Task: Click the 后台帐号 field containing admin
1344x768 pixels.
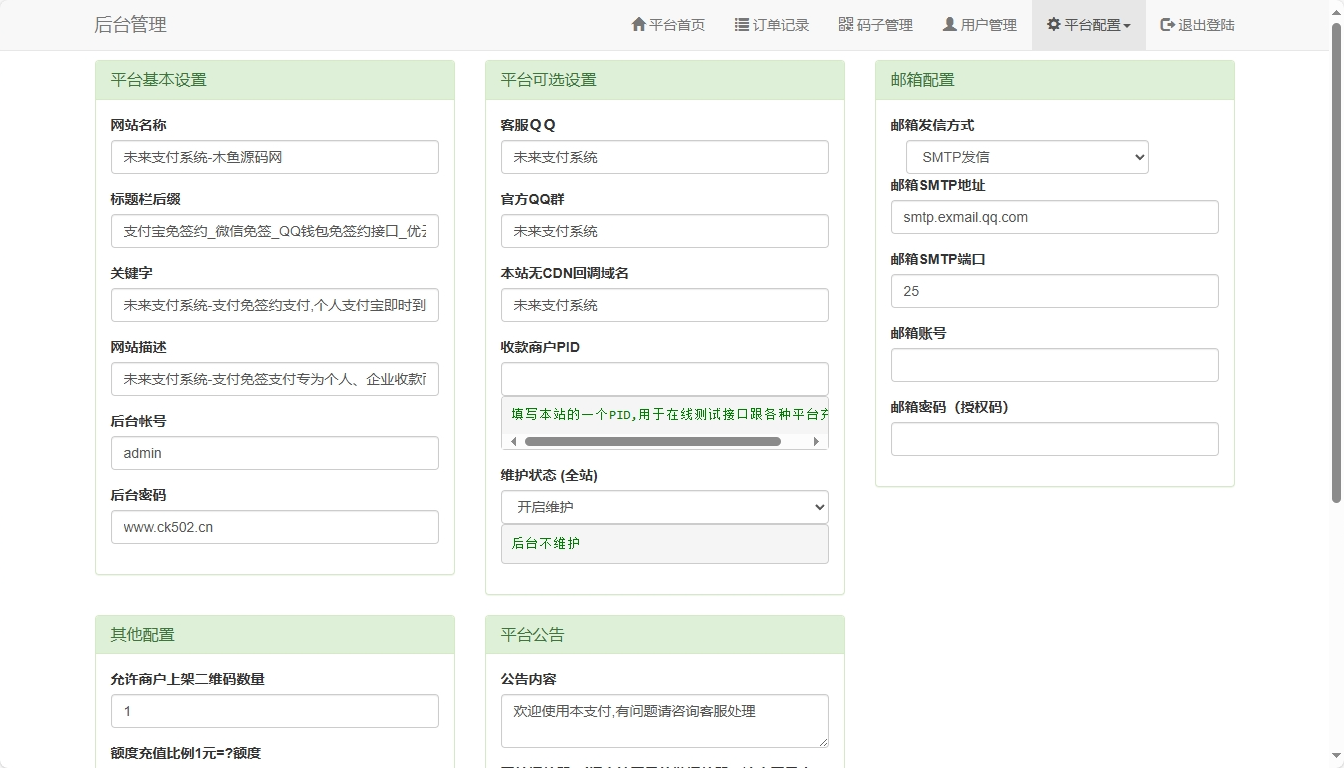Action: [x=275, y=453]
